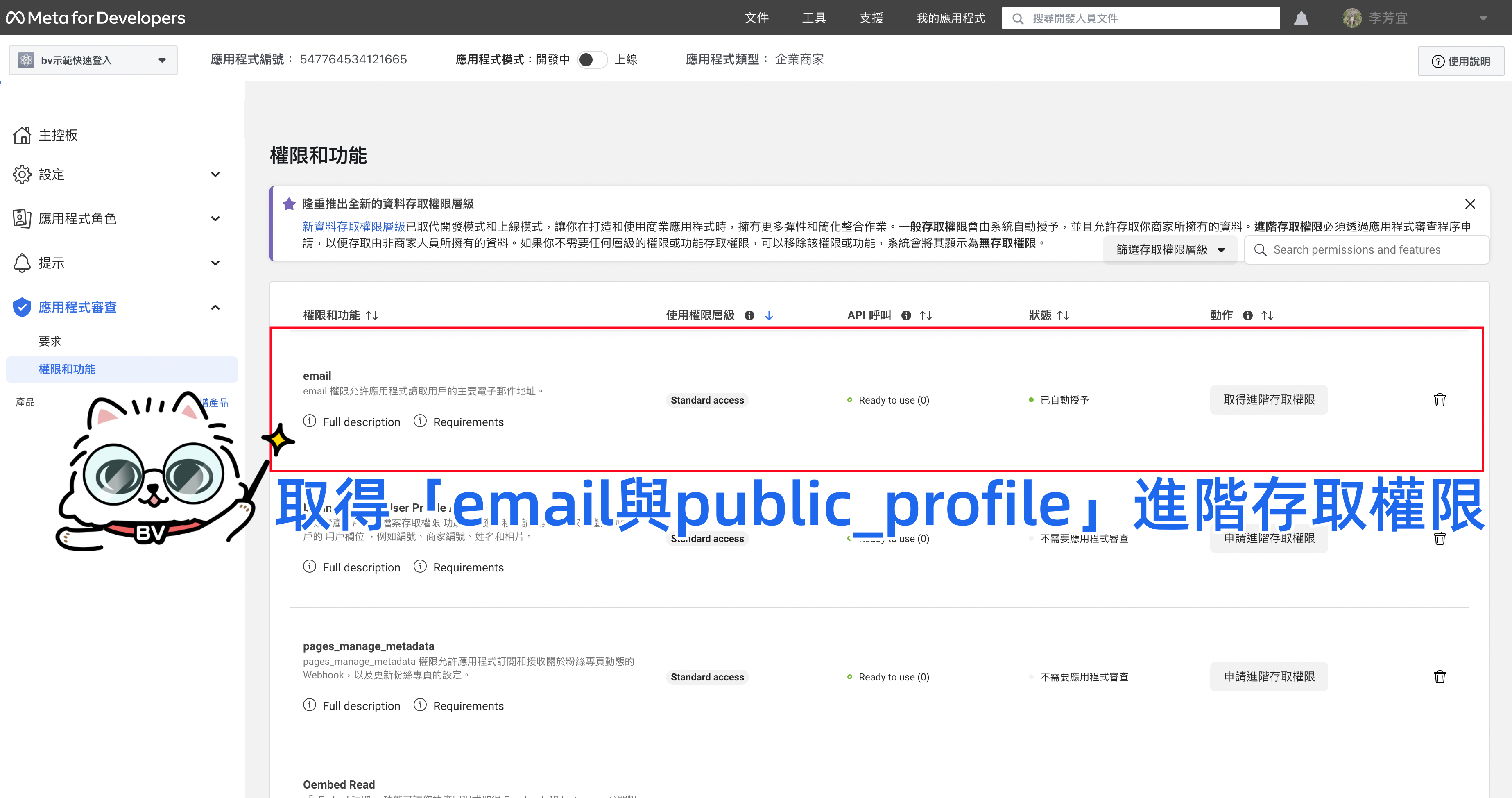Toggle app mode from 開發中 to 上線
Viewport: 1512px width, 798px height.
[592, 60]
